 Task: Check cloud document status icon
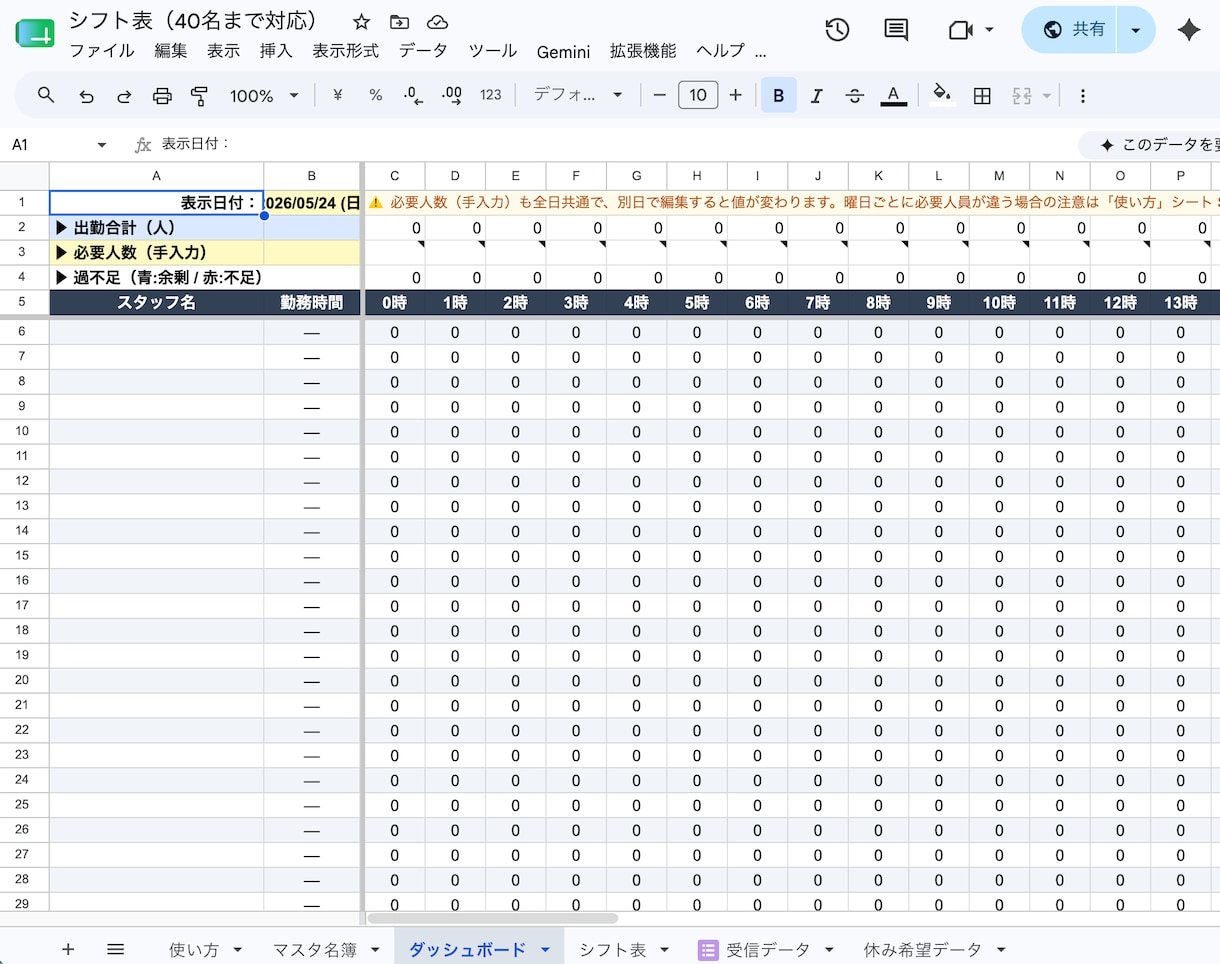[x=437, y=22]
